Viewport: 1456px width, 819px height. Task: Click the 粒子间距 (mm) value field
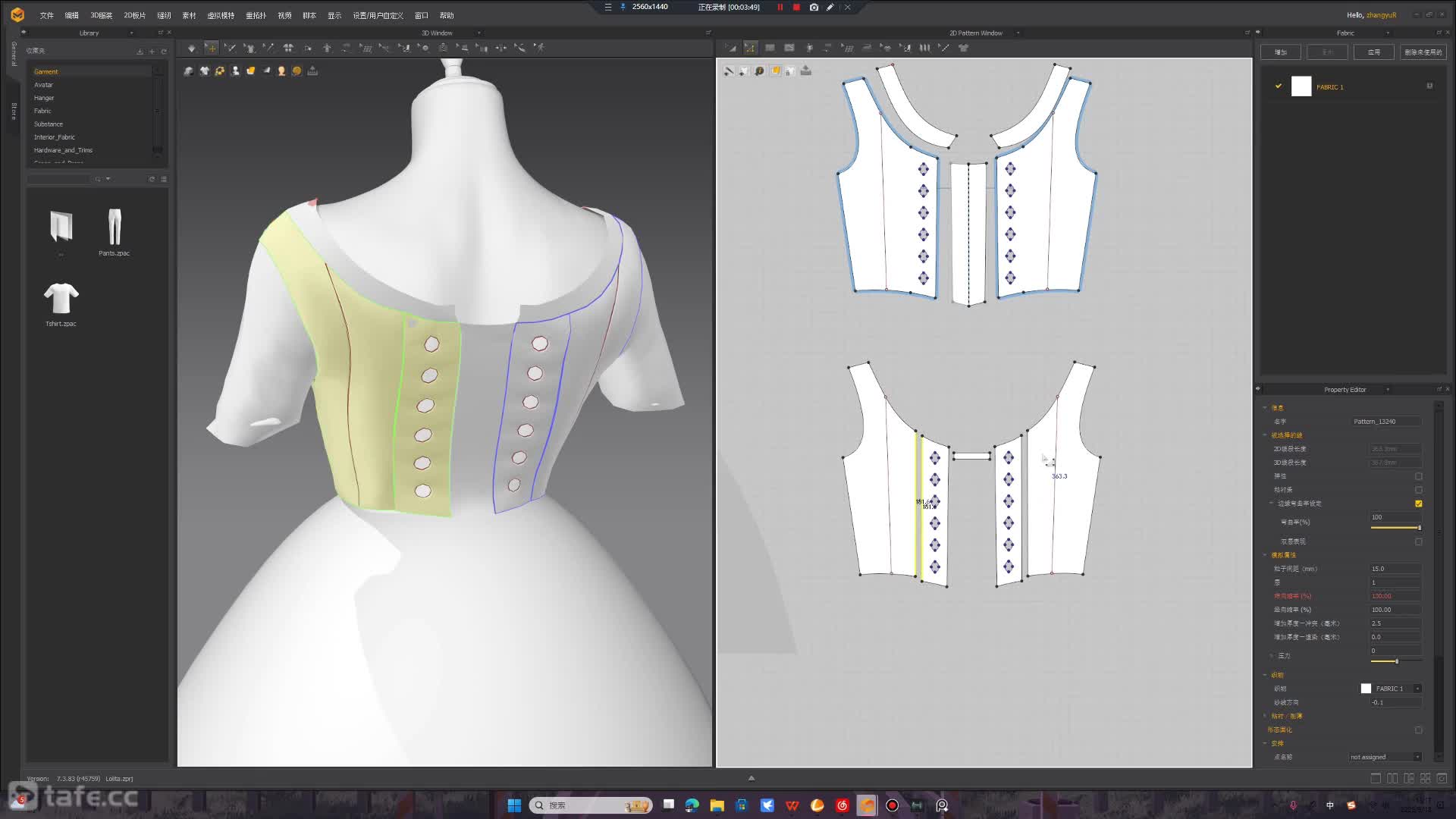tap(1395, 569)
